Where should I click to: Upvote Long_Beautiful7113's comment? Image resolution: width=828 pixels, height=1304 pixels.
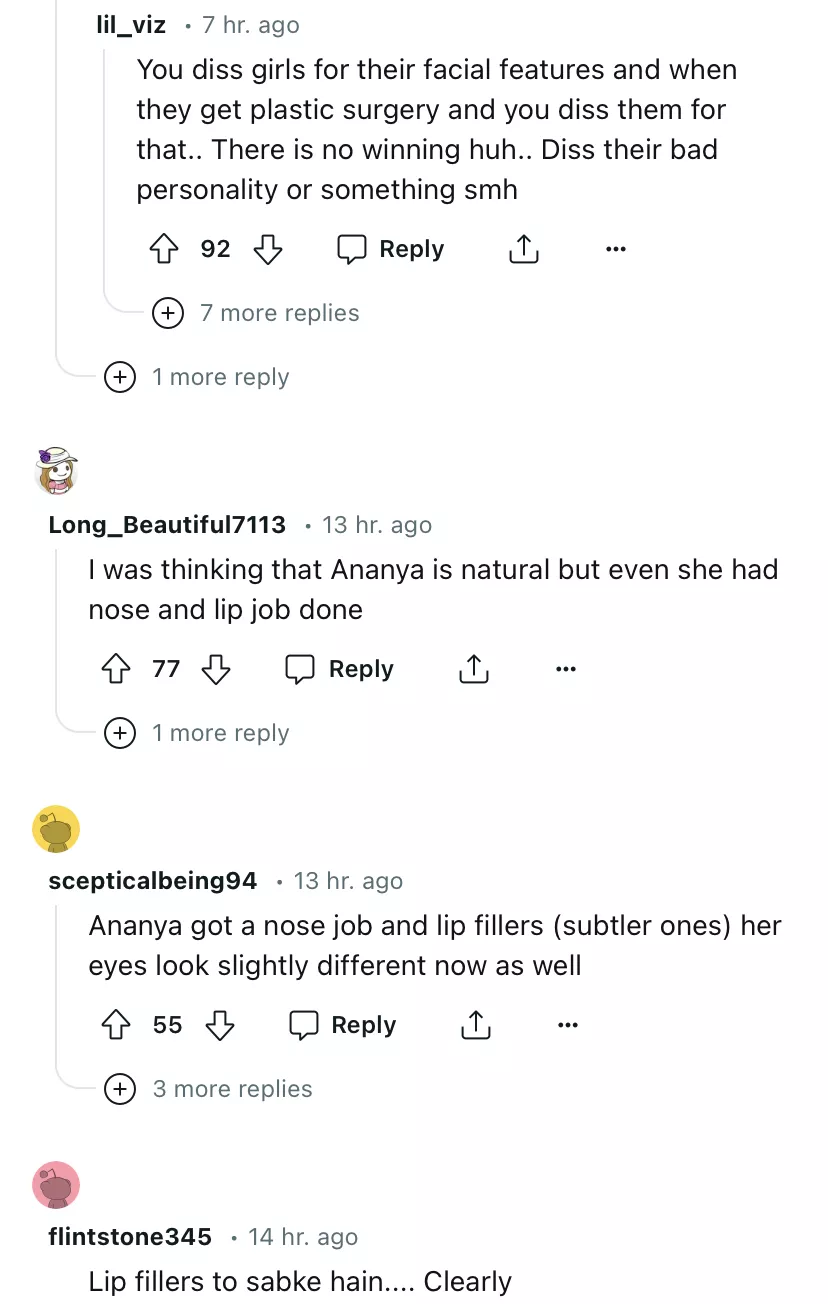(x=117, y=669)
